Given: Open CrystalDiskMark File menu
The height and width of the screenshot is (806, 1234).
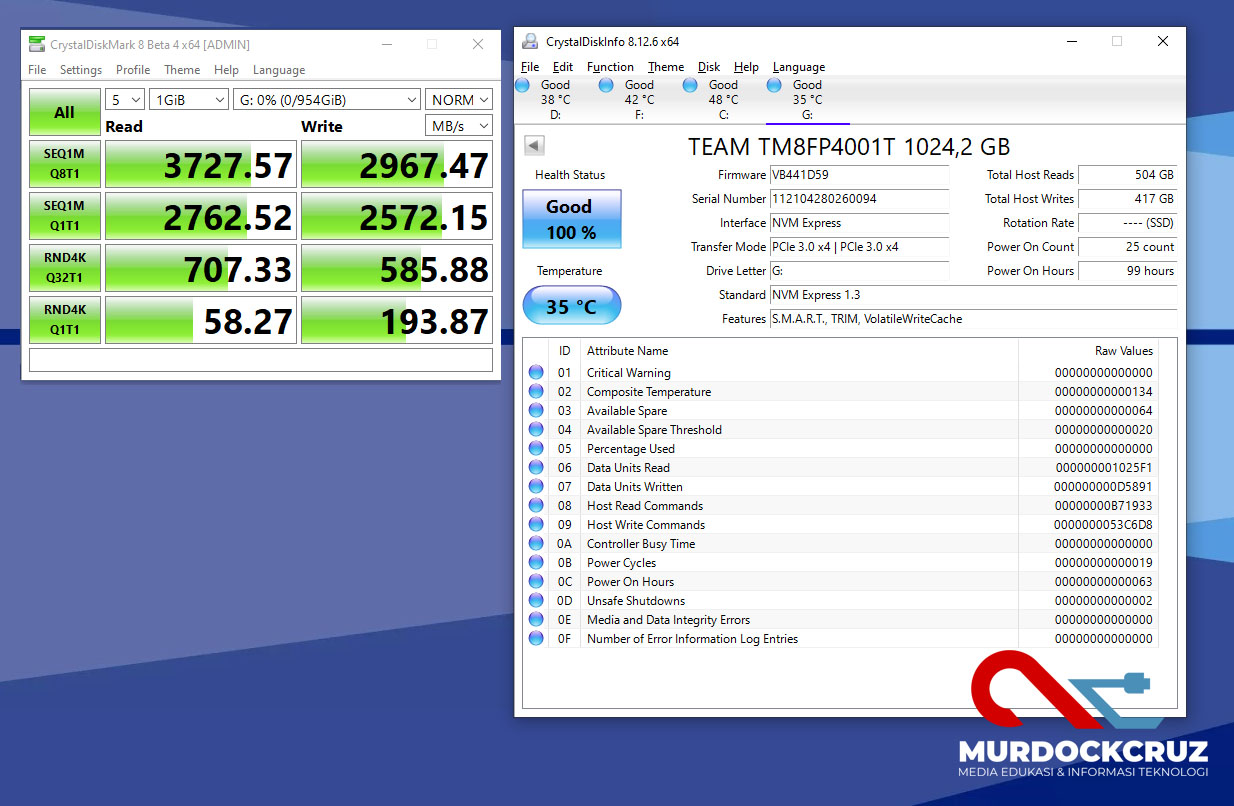Looking at the screenshot, I should [x=37, y=70].
